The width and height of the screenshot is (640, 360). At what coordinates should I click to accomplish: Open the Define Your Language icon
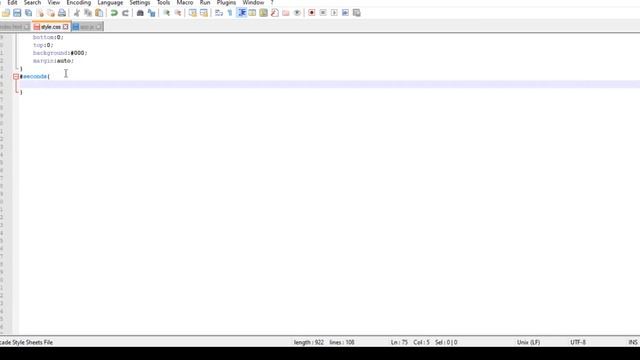[x=252, y=13]
